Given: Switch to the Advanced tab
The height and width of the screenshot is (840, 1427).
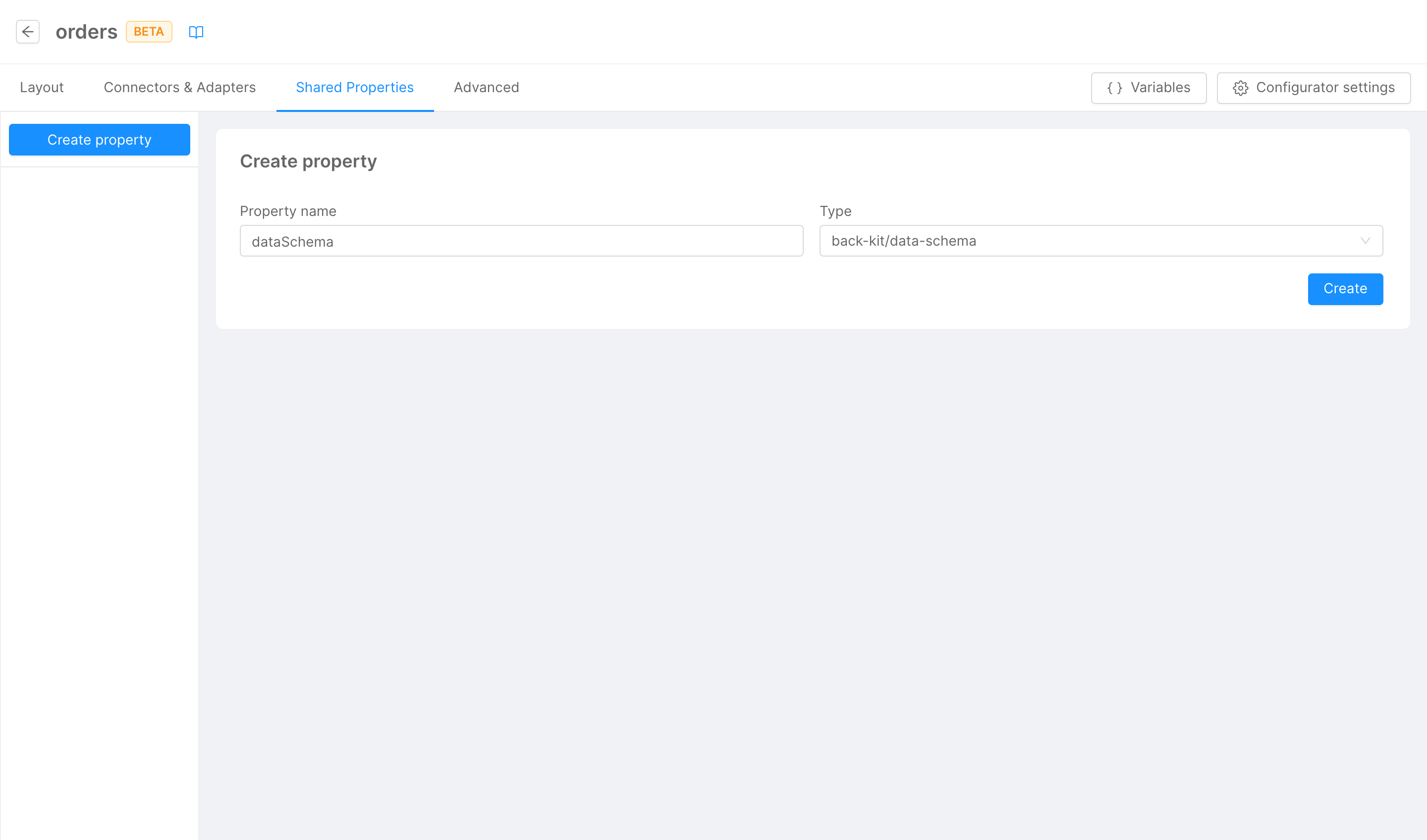Looking at the screenshot, I should (x=486, y=87).
